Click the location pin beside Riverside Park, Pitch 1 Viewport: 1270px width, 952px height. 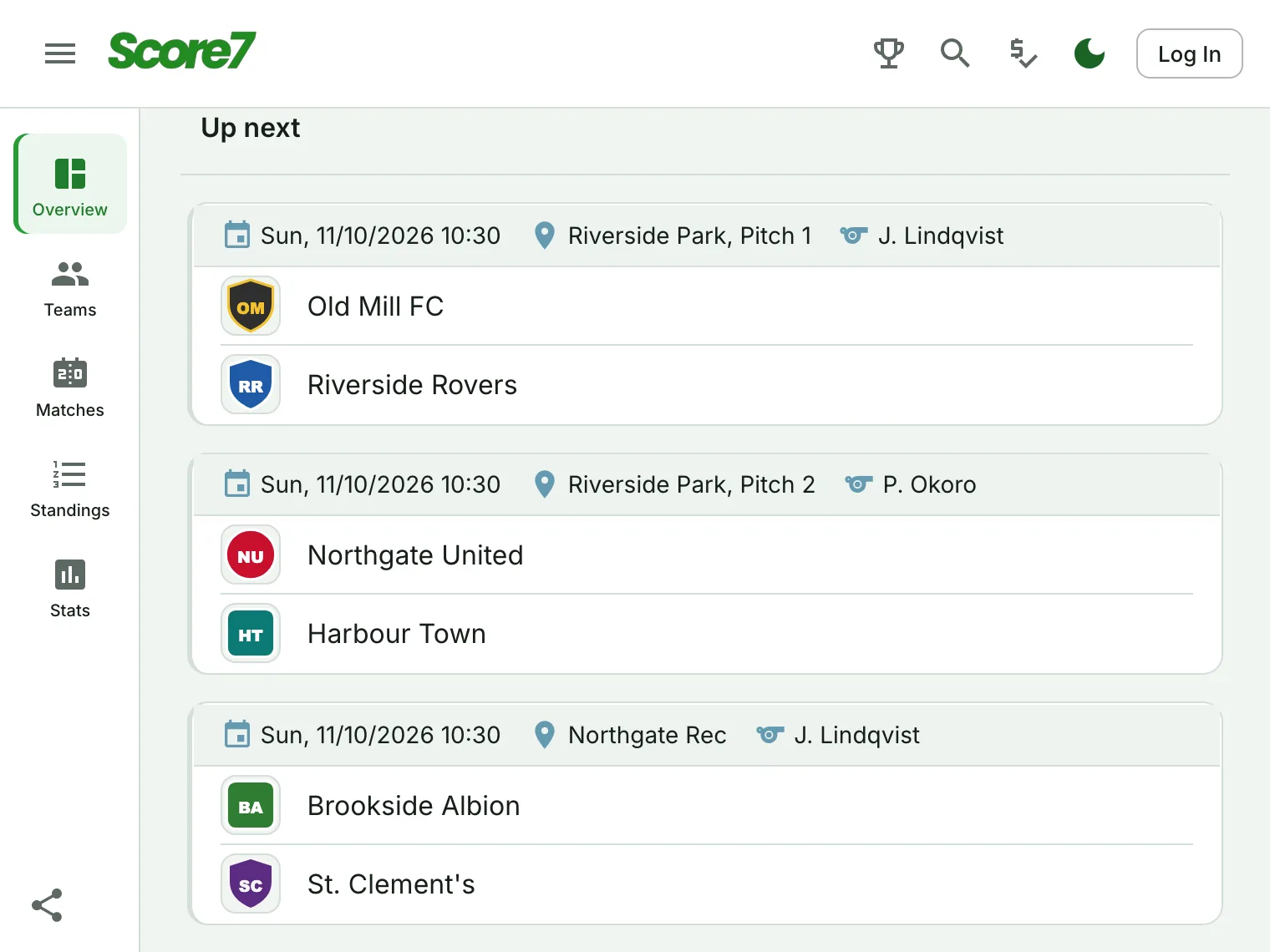click(544, 235)
